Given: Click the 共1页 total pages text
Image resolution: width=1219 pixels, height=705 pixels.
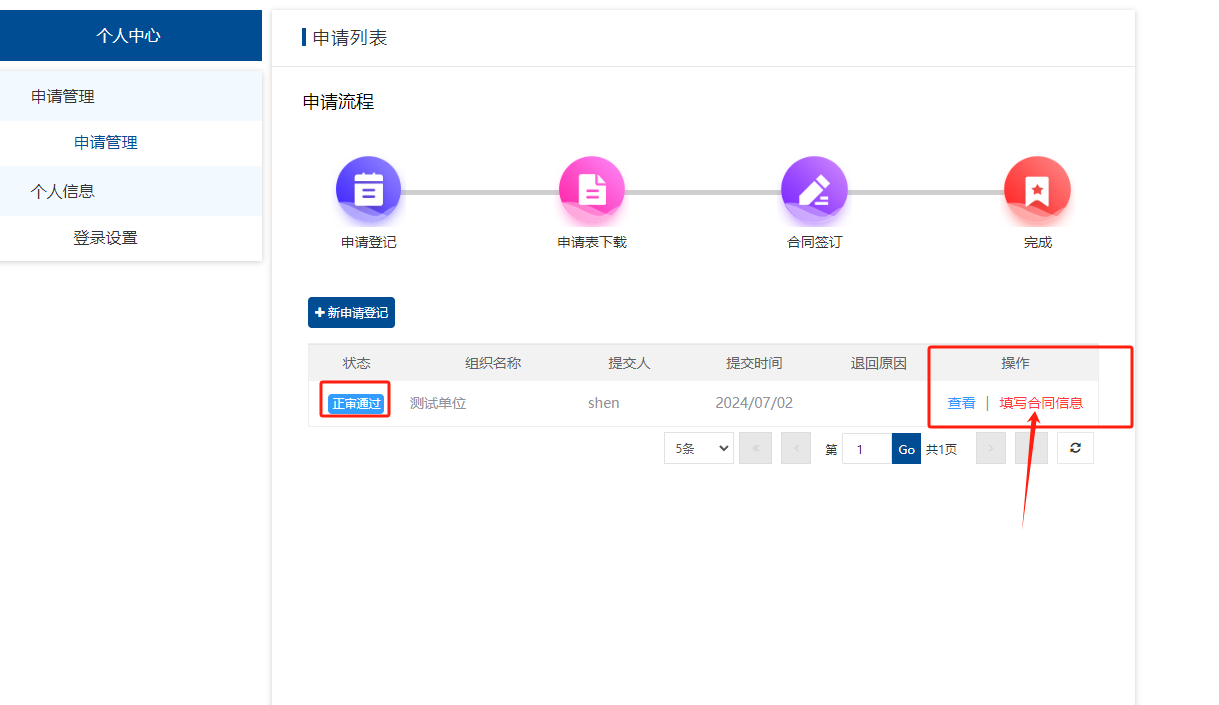Looking at the screenshot, I should tap(941, 449).
